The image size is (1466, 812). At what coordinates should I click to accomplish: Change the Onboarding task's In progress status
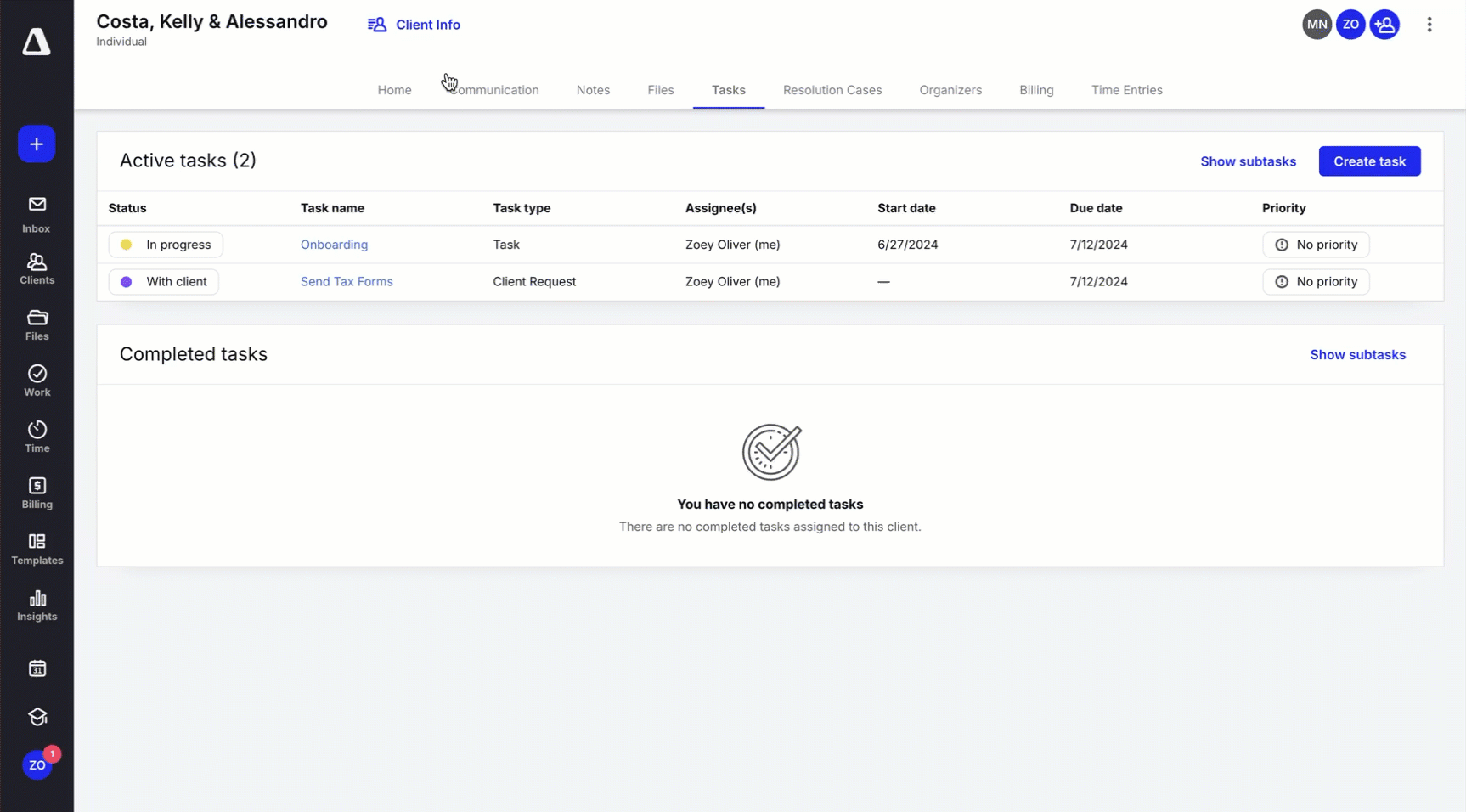pos(166,244)
